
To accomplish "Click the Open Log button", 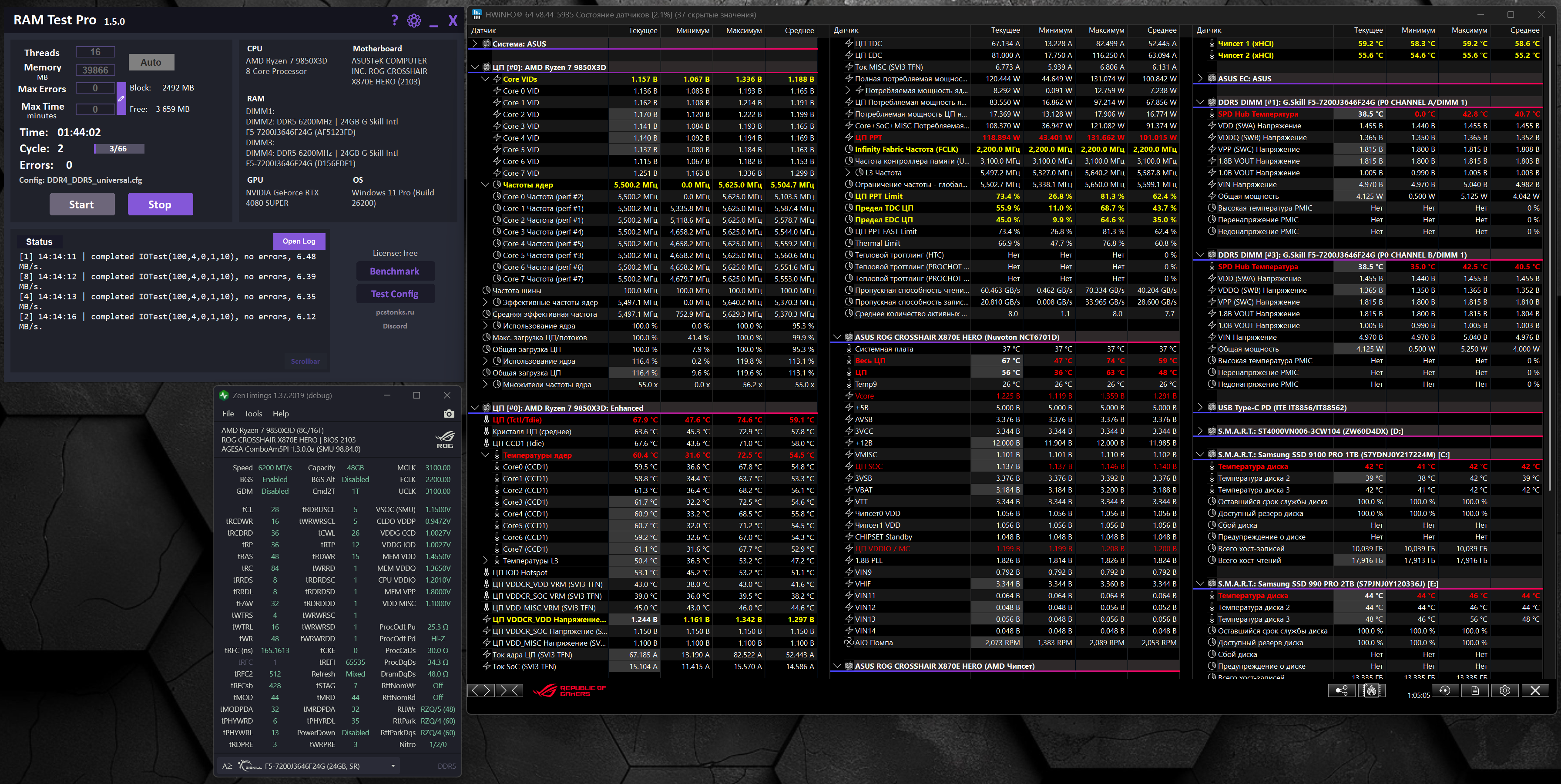I will [299, 241].
